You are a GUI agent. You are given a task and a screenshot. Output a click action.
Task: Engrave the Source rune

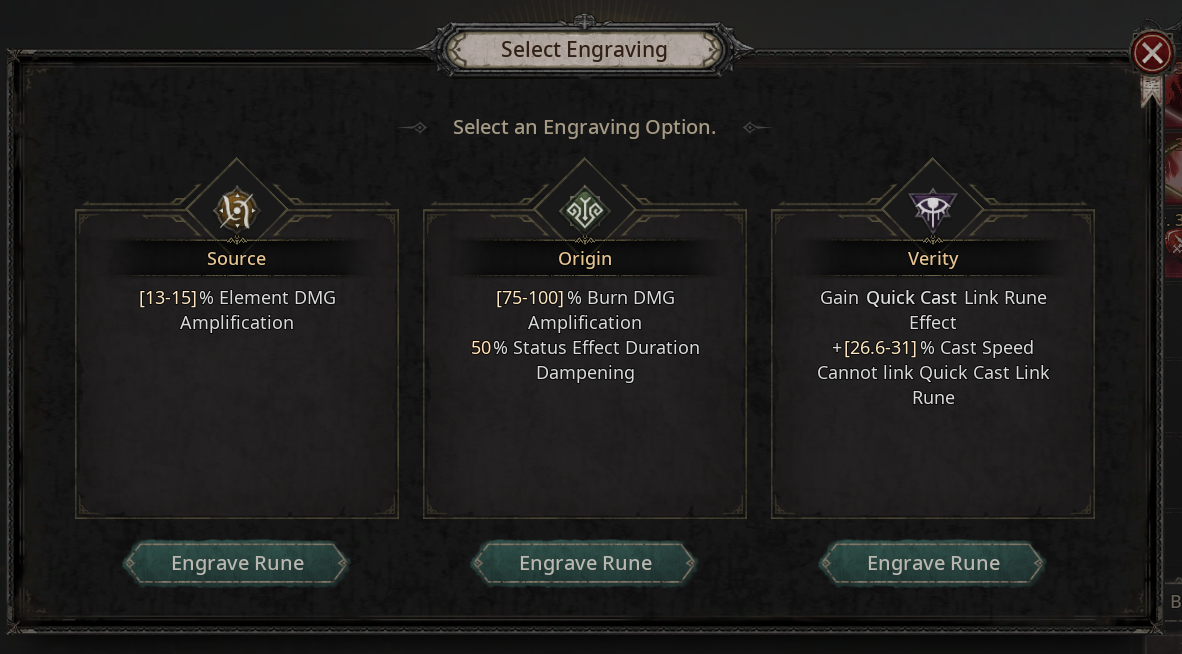(x=237, y=563)
